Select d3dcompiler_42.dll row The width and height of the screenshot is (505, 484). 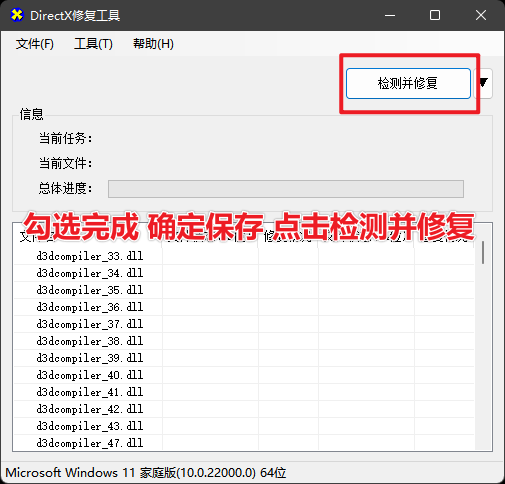pyautogui.click(x=244, y=409)
